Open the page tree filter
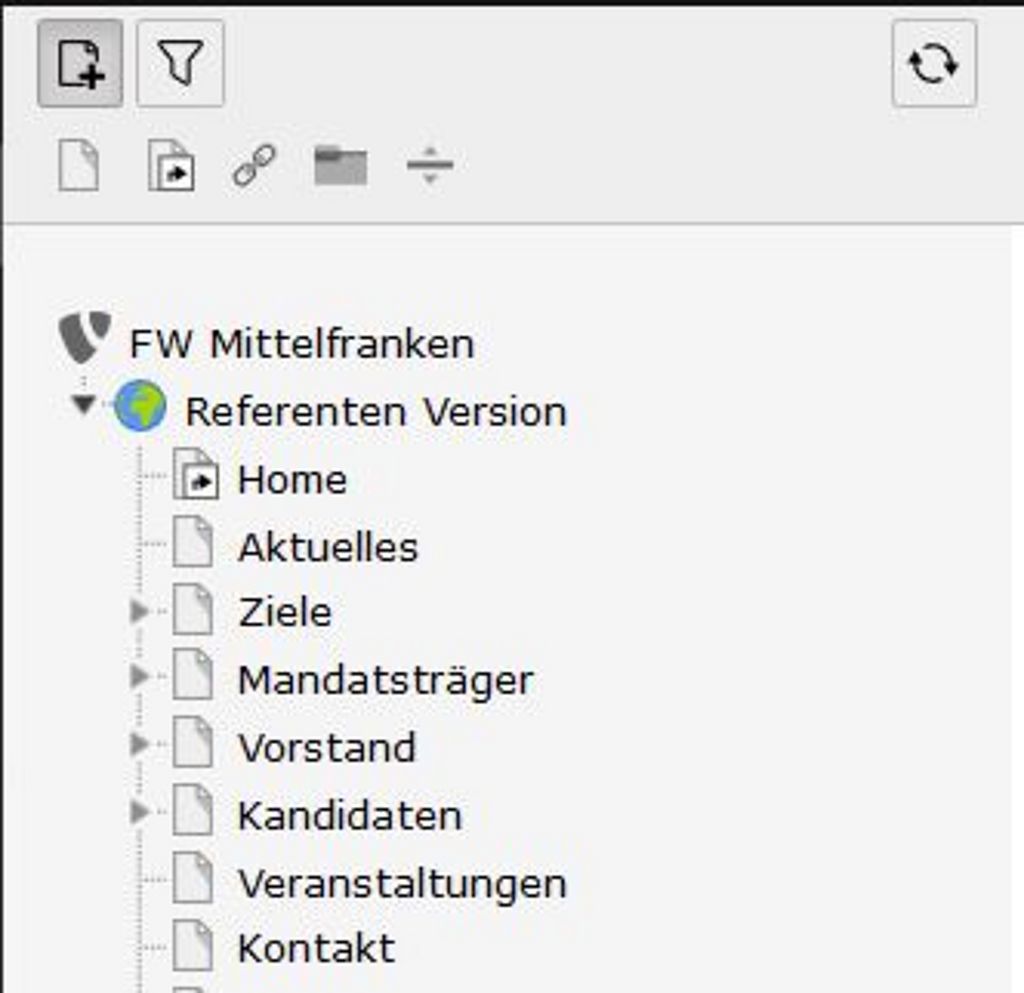 180,63
